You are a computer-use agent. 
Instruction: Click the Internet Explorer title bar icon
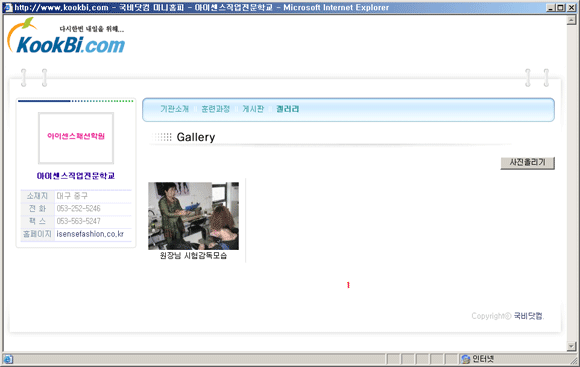coord(8,7)
